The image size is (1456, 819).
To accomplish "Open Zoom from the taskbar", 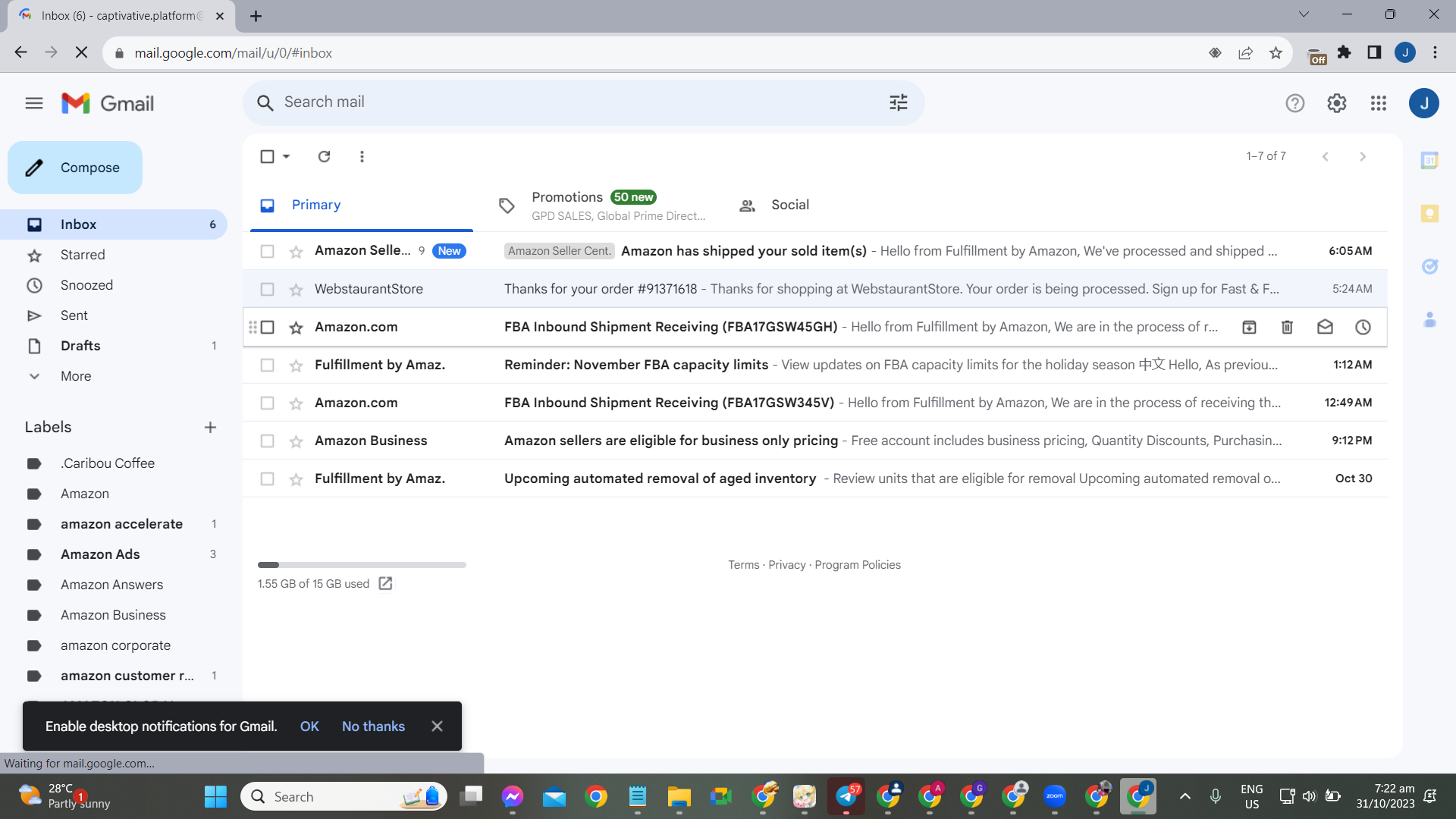I will point(1055,796).
